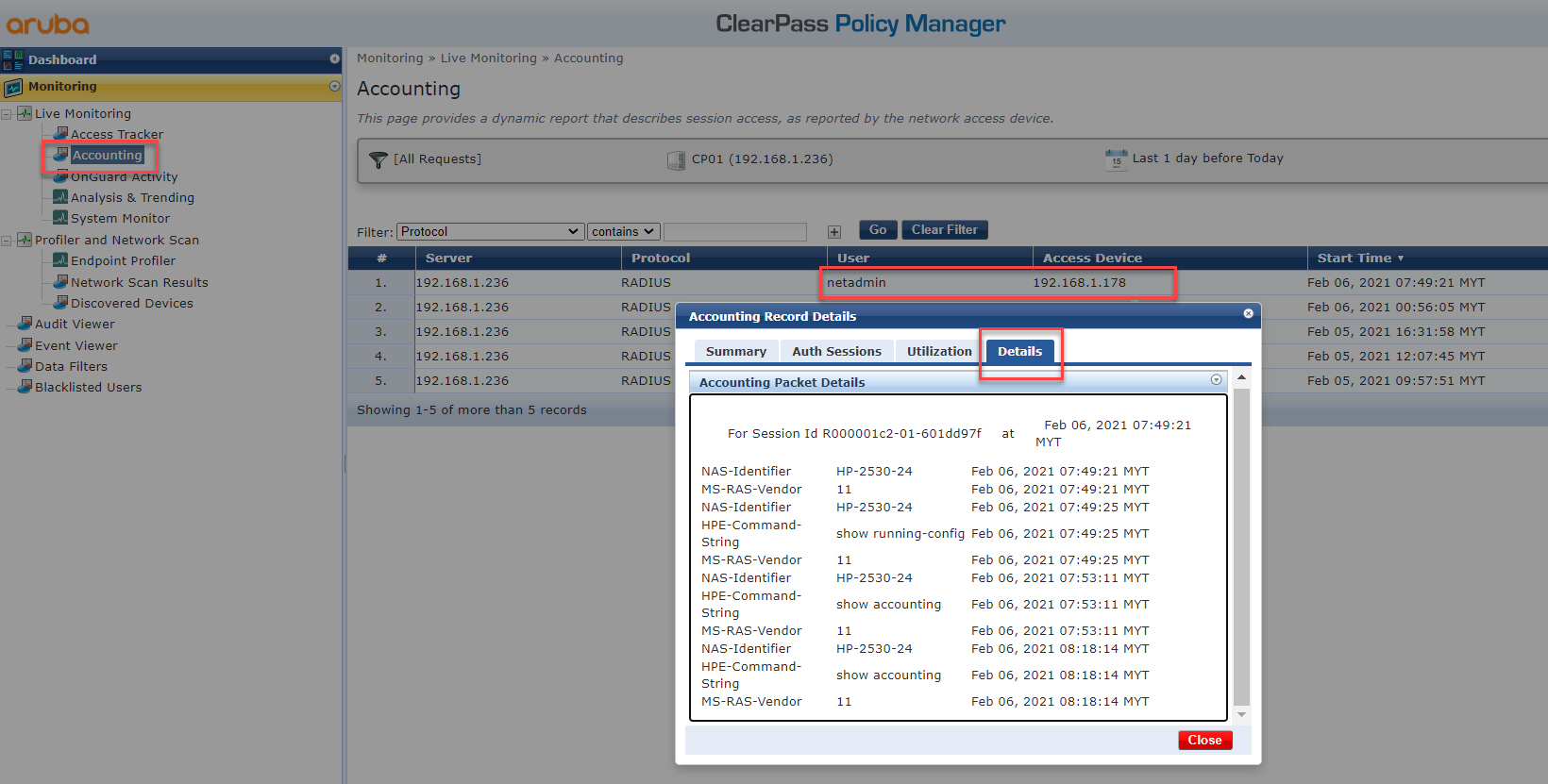This screenshot has width=1548, height=784.
Task: Click the Discovered Devices icon
Action: point(61,302)
